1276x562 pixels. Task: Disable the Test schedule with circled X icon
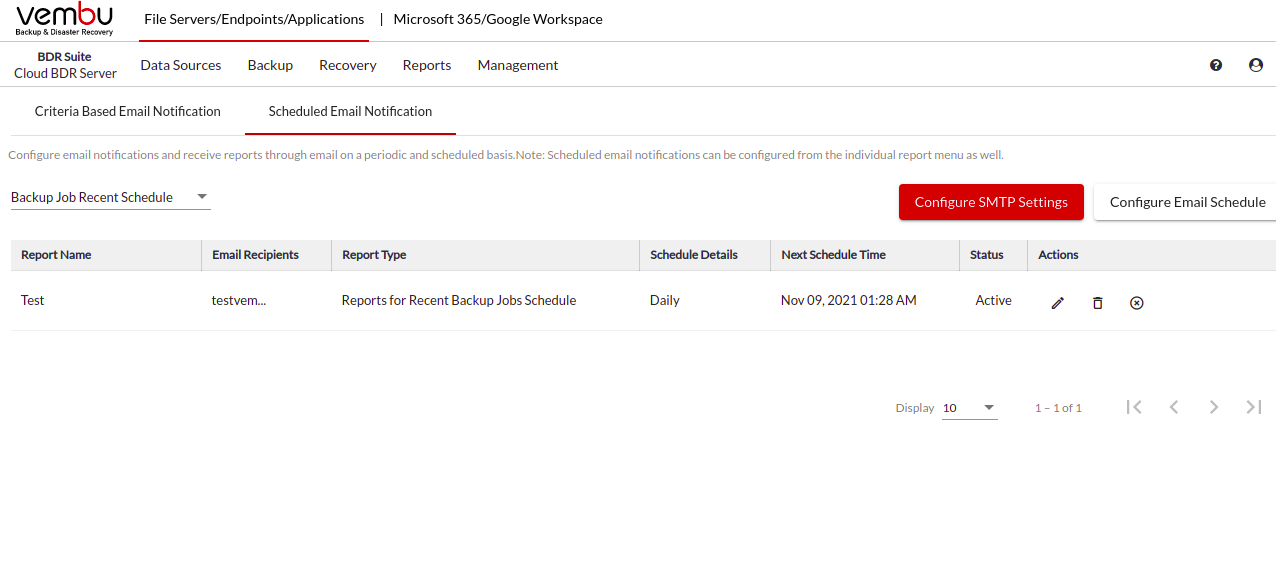1136,302
